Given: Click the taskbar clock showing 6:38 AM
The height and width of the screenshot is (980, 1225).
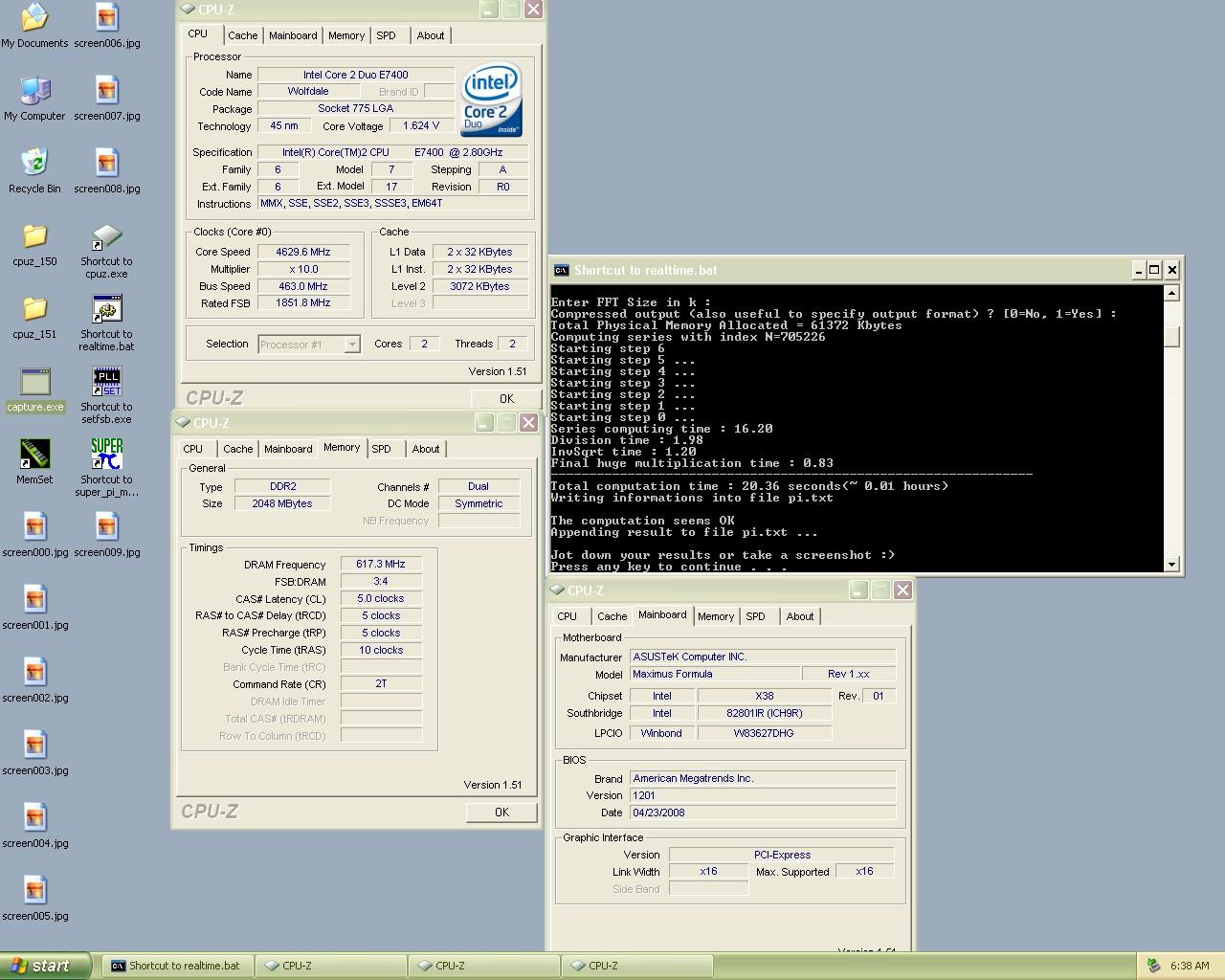Looking at the screenshot, I should (1190, 966).
